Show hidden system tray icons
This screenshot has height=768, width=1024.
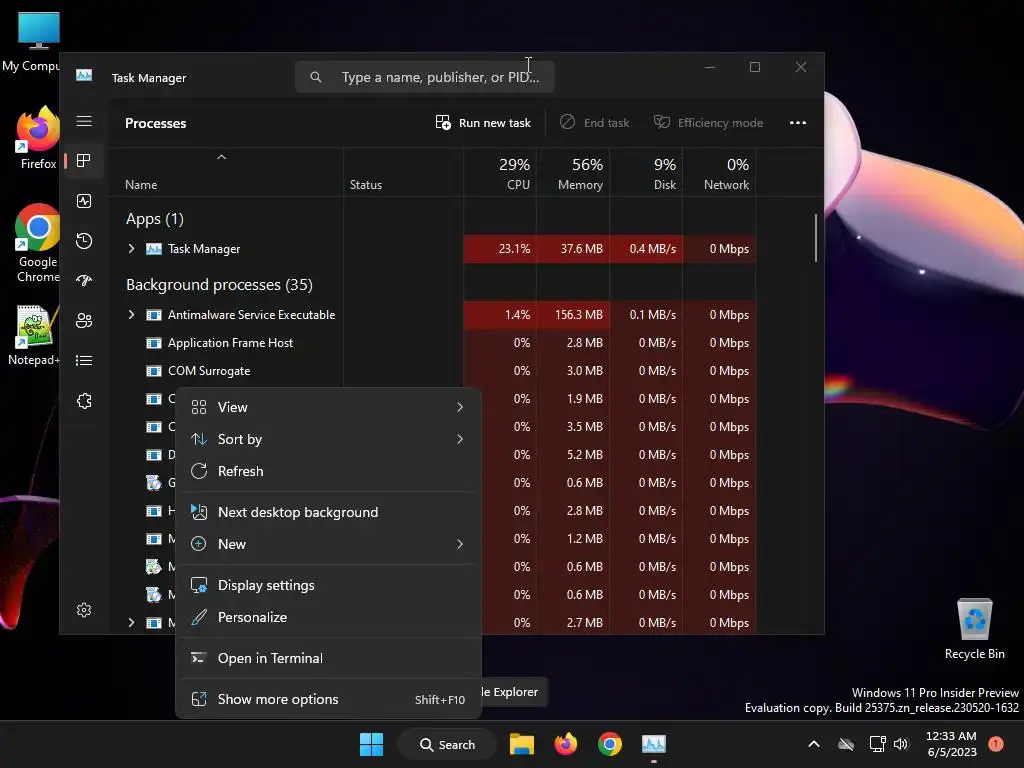(814, 744)
